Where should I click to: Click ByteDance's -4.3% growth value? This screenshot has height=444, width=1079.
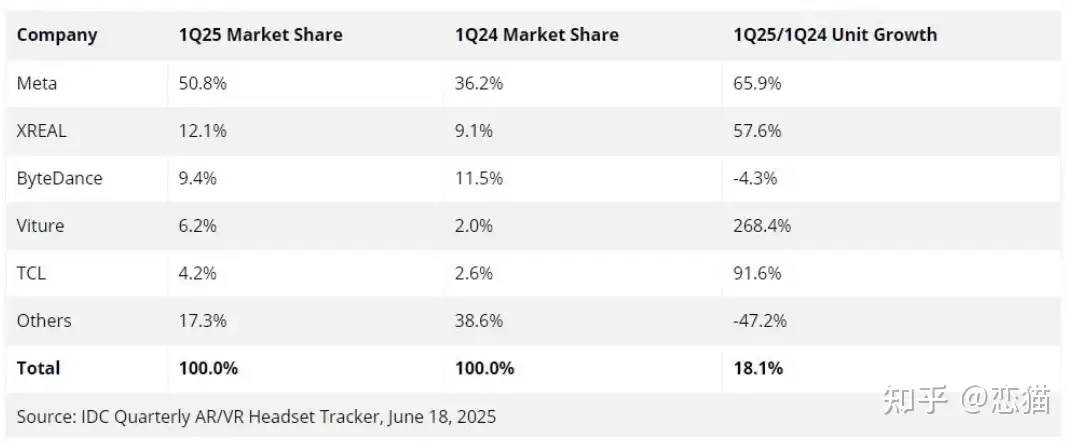756,178
